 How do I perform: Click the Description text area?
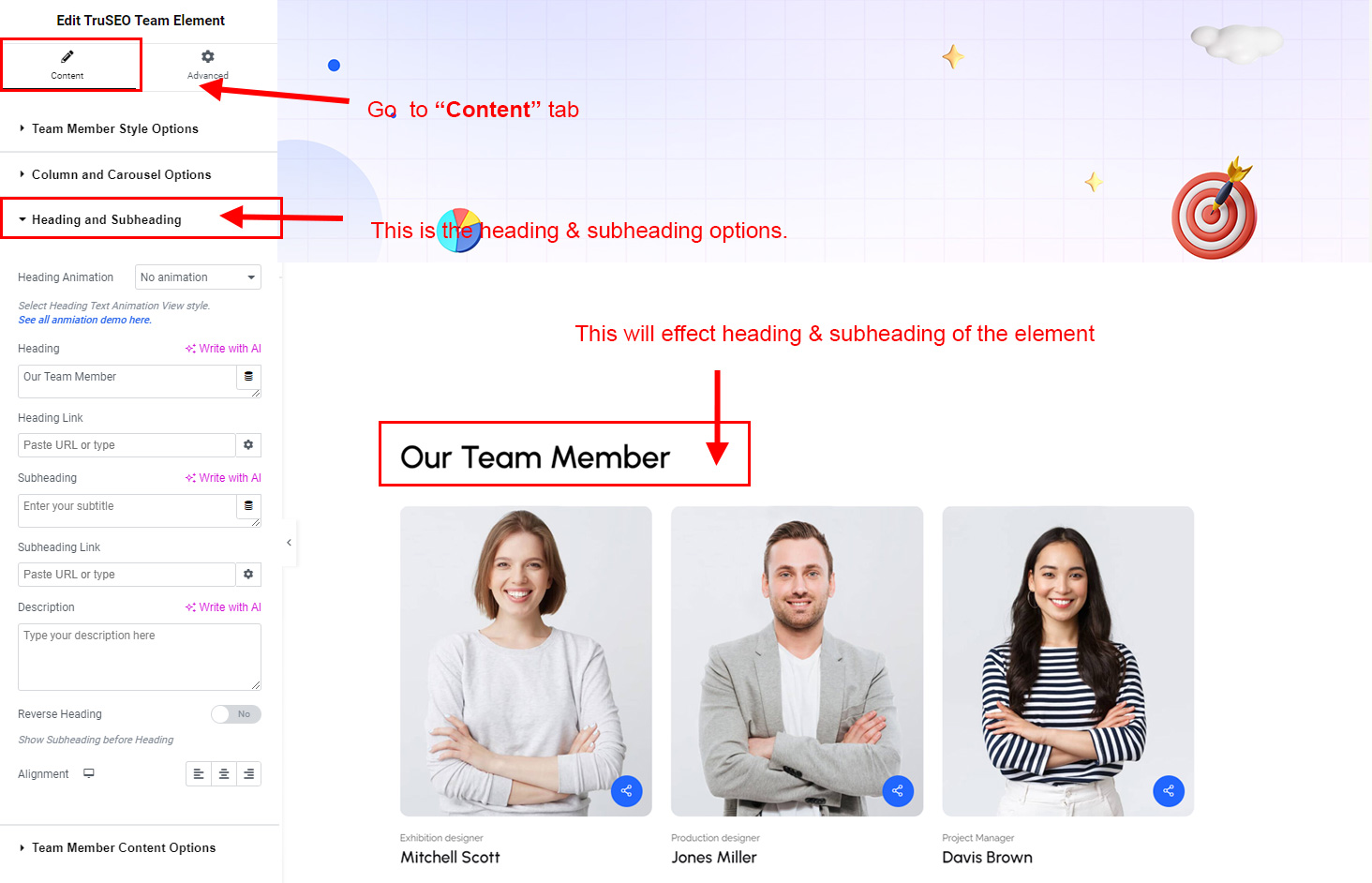(140, 657)
